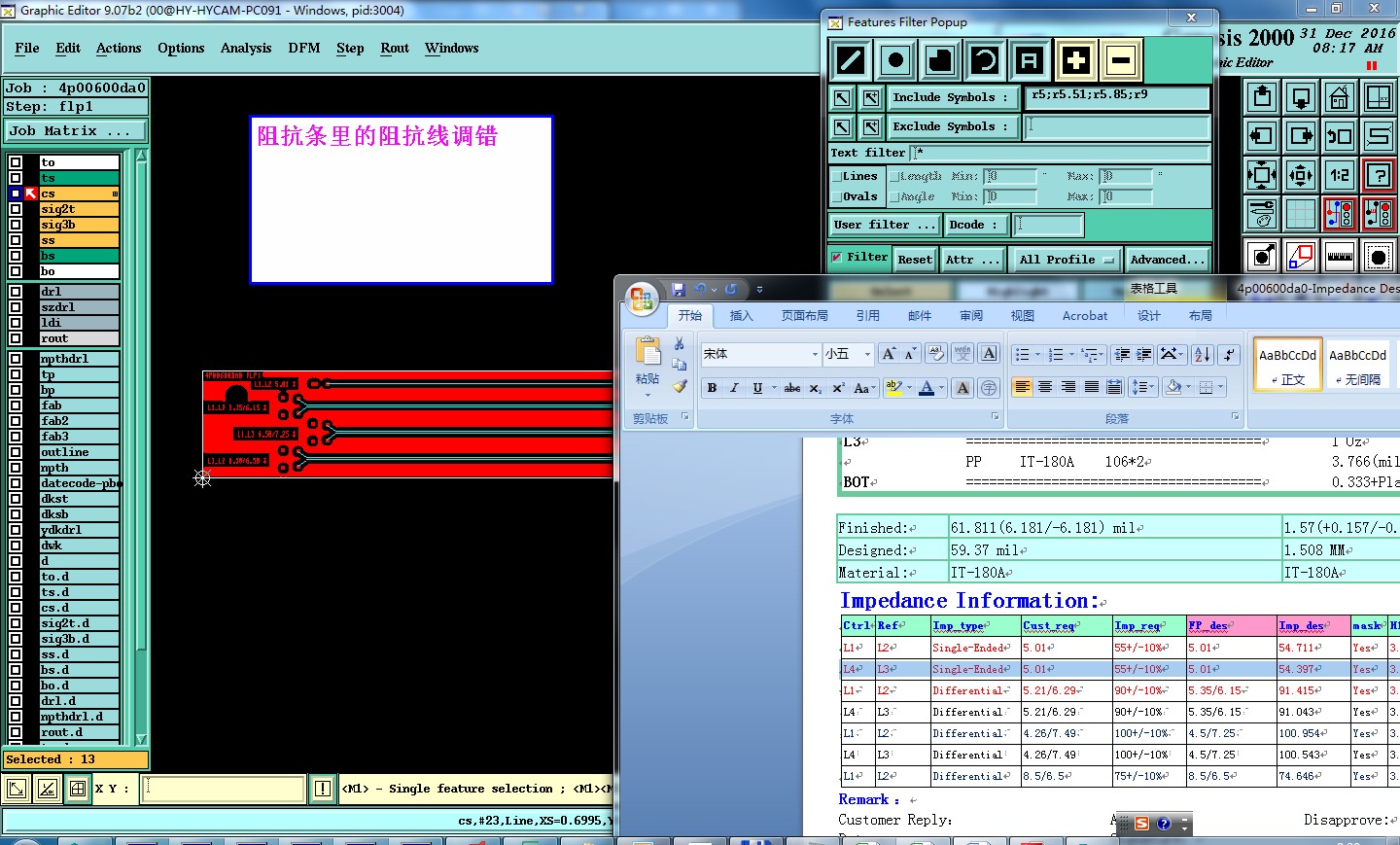Click the Text filter input field
Image resolution: width=1400 pixels, height=845 pixels.
coord(1060,153)
